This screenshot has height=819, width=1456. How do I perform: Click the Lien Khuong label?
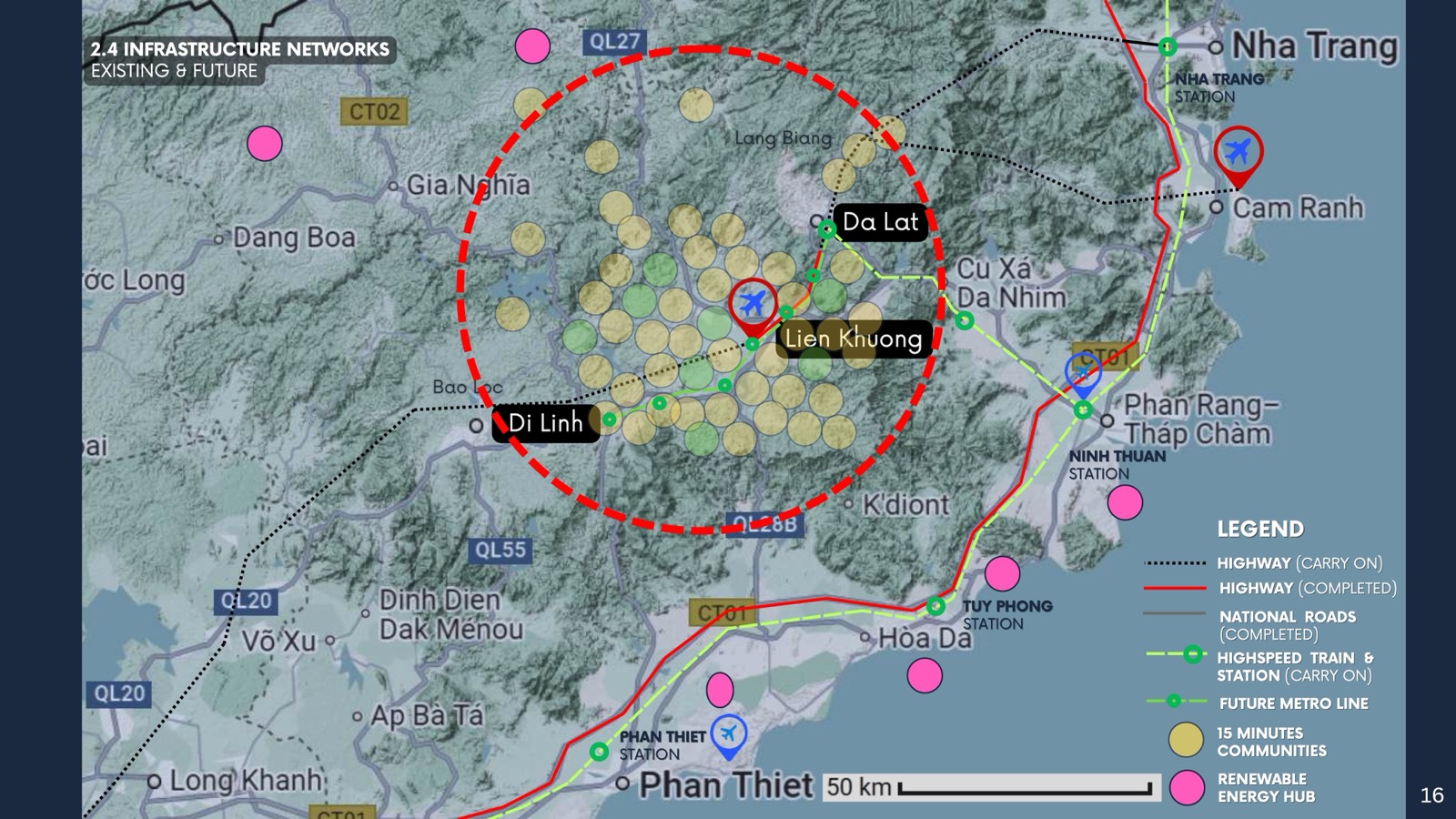click(x=854, y=339)
